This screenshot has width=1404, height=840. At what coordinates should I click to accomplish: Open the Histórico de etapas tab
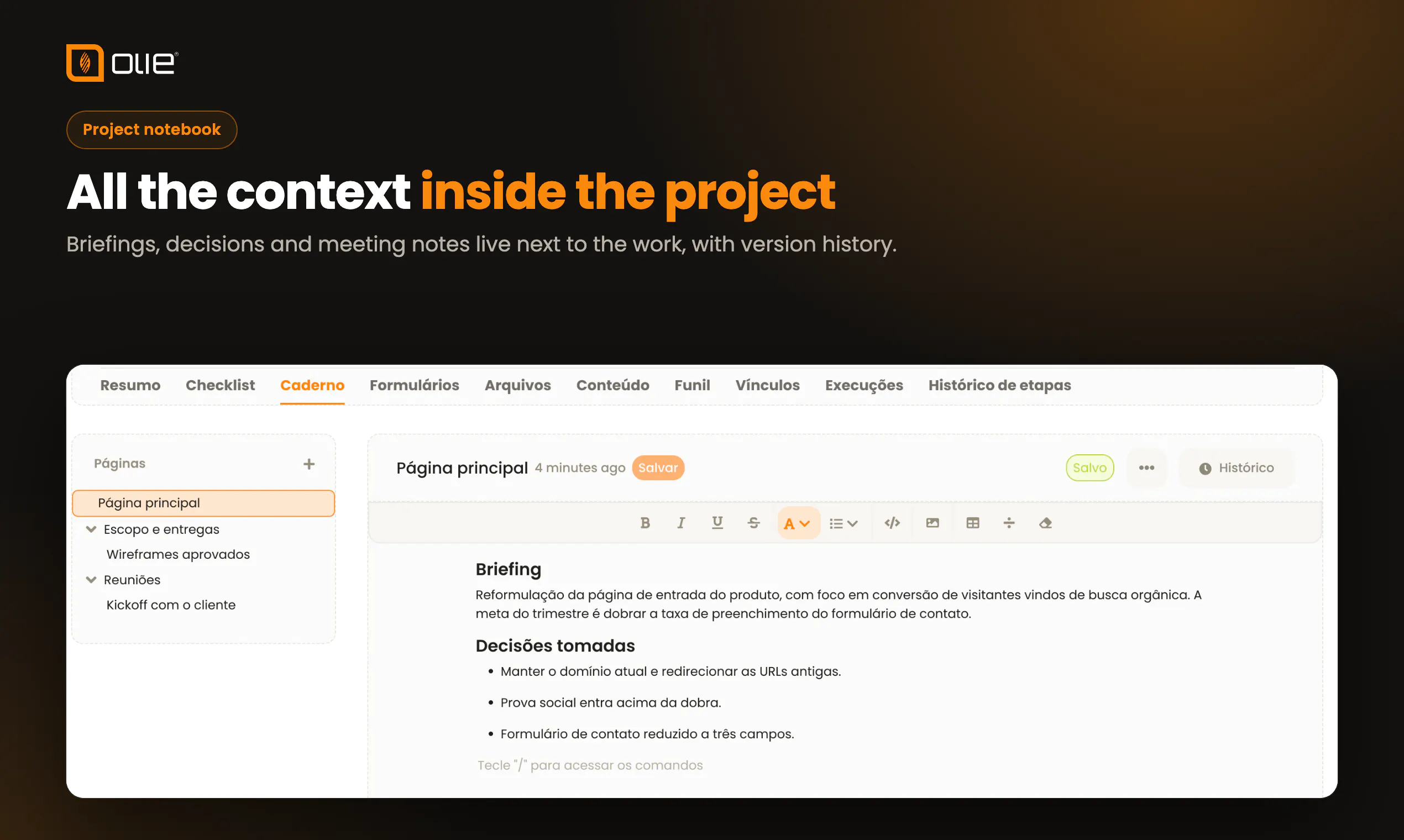click(999, 386)
